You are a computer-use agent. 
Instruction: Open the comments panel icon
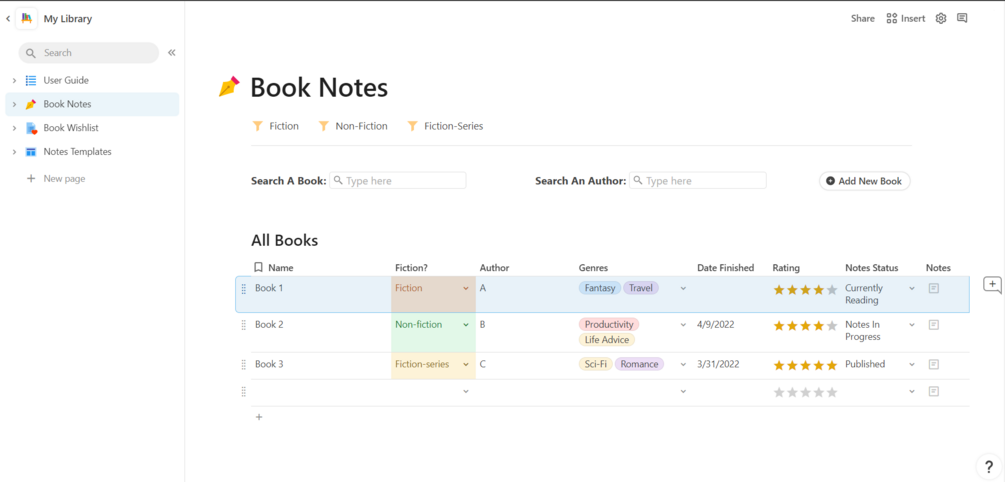click(x=962, y=18)
